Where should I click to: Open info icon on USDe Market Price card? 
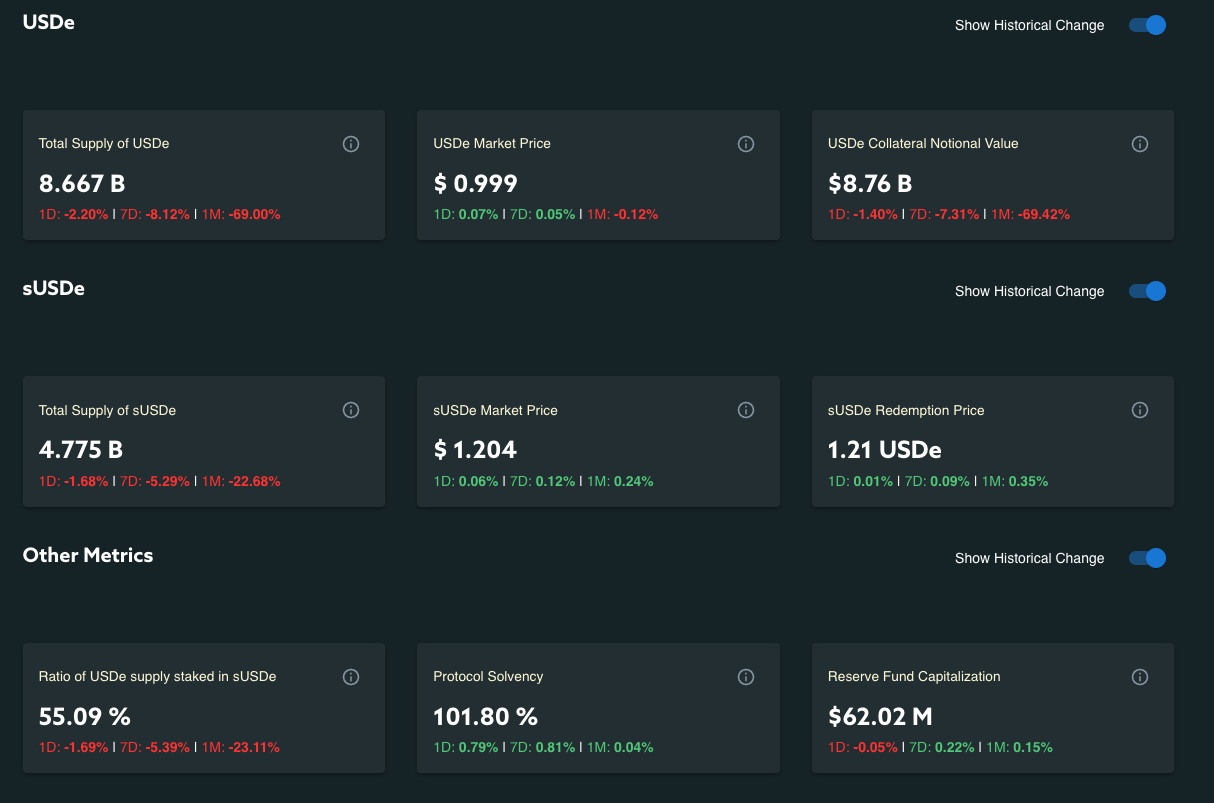tap(745, 144)
